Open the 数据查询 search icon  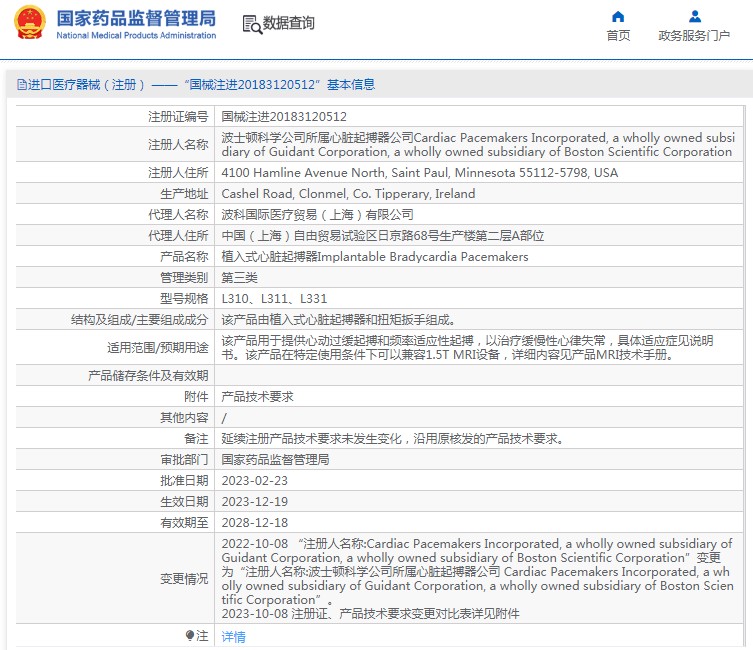point(252,24)
